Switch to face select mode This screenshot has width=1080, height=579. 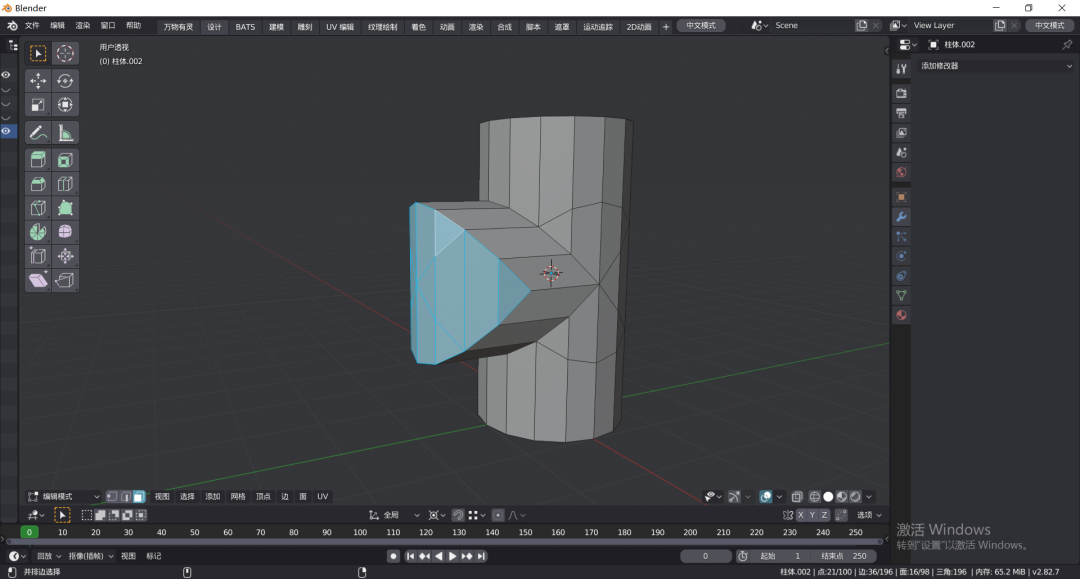138,497
